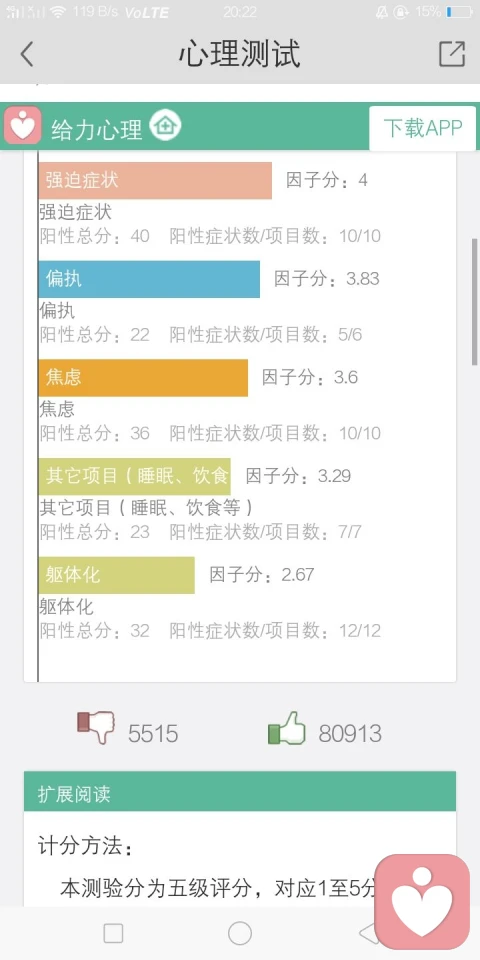Tap the thumbs-up like icon
The width and height of the screenshot is (480, 960).
click(x=287, y=728)
